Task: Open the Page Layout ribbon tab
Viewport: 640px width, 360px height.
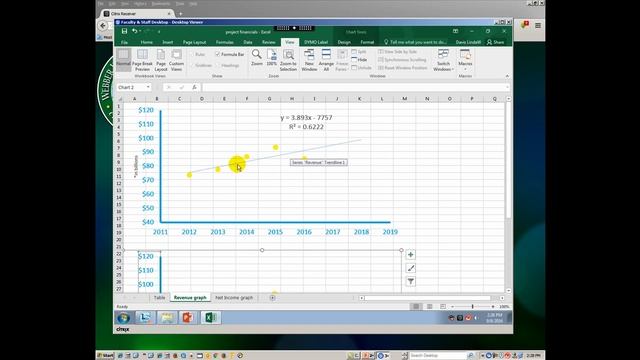Action: pos(194,42)
